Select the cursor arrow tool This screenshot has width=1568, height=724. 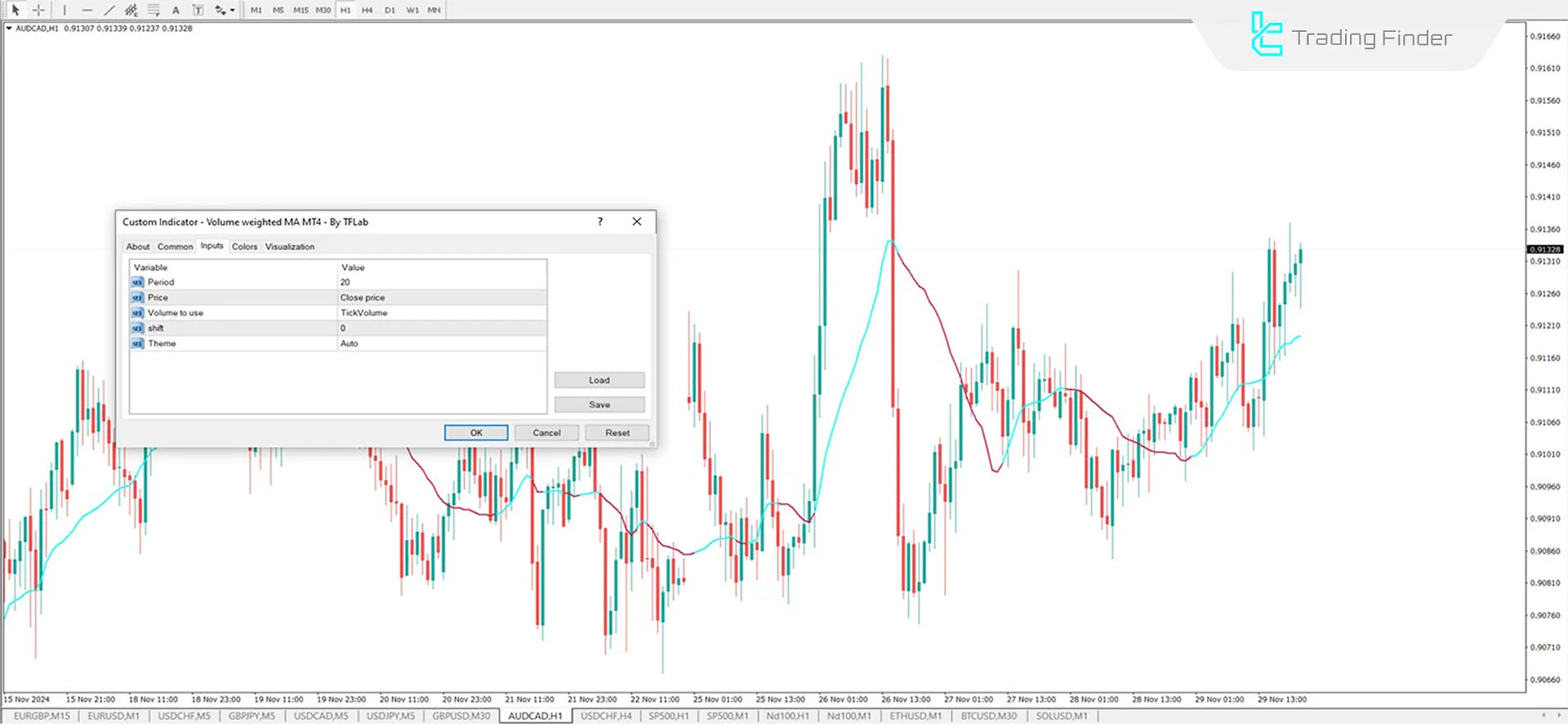click(15, 11)
